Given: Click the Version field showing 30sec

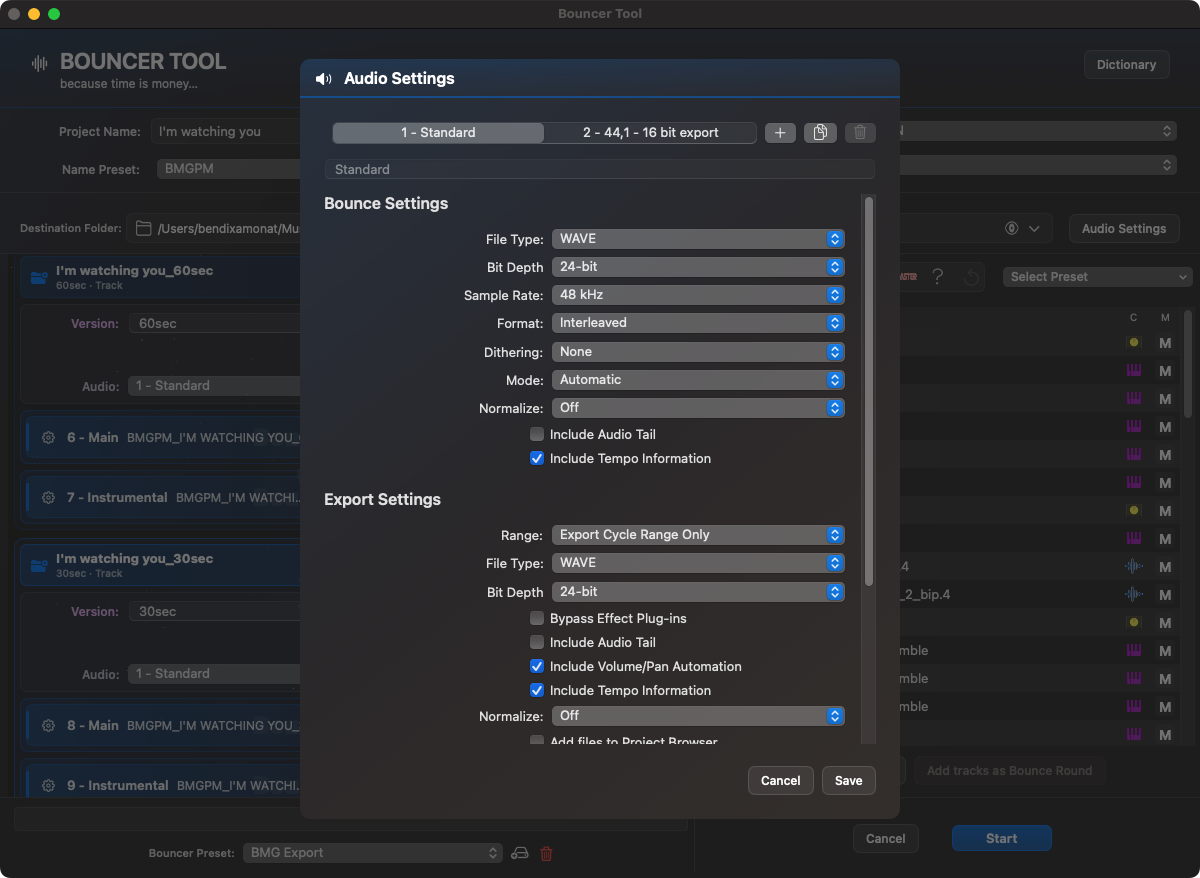Looking at the screenshot, I should tap(214, 612).
